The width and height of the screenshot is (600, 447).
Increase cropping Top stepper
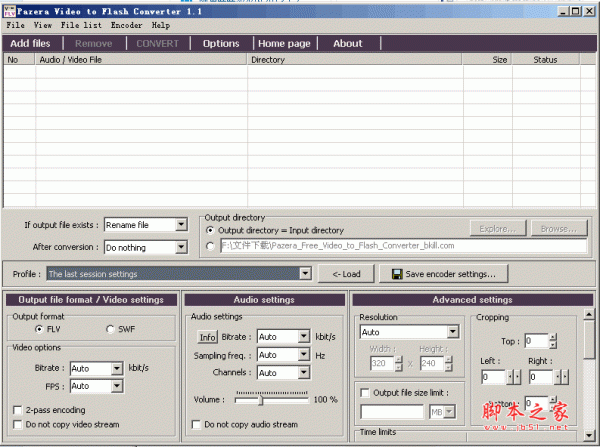click(x=553, y=338)
